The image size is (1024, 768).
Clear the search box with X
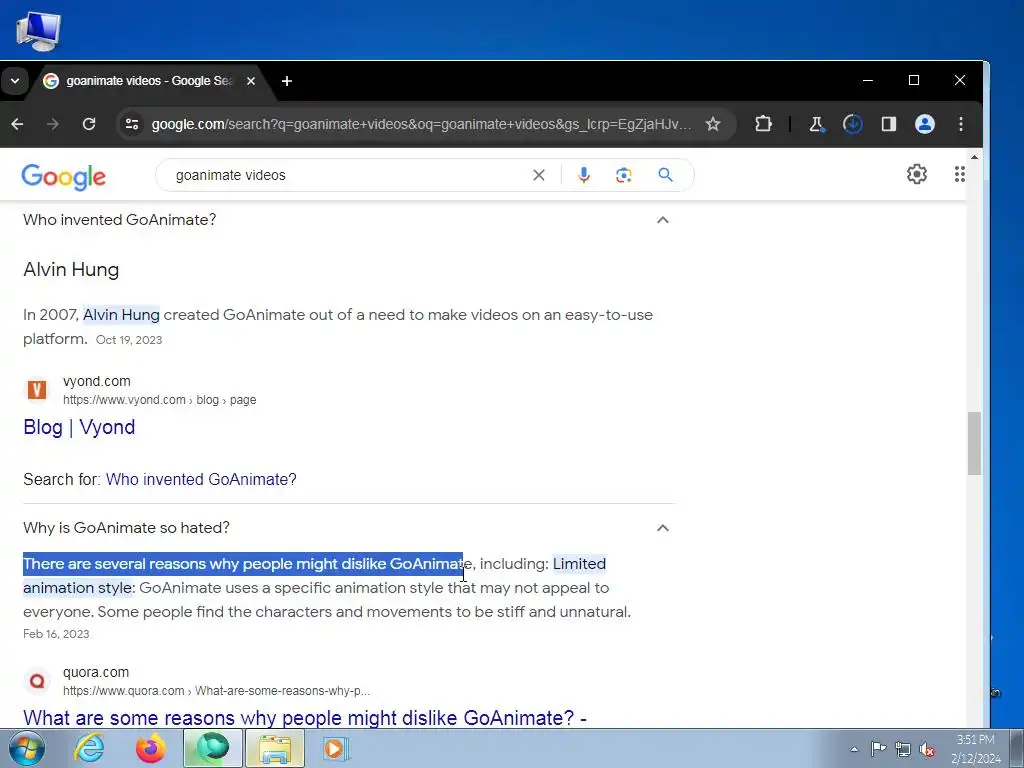pos(539,175)
